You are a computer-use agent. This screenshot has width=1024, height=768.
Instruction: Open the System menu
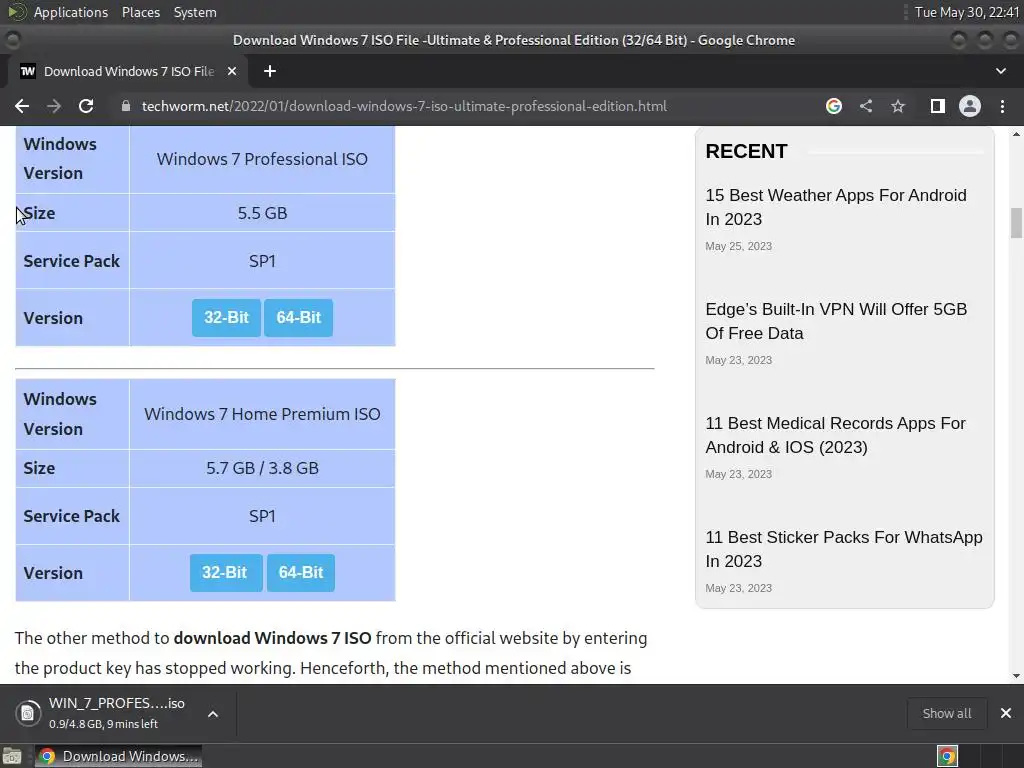point(195,12)
